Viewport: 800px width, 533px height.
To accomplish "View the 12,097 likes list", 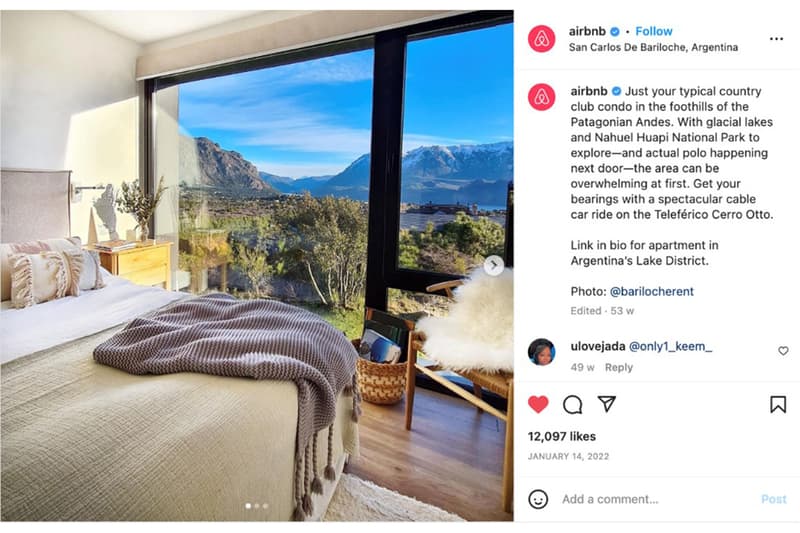I will pyautogui.click(x=562, y=437).
